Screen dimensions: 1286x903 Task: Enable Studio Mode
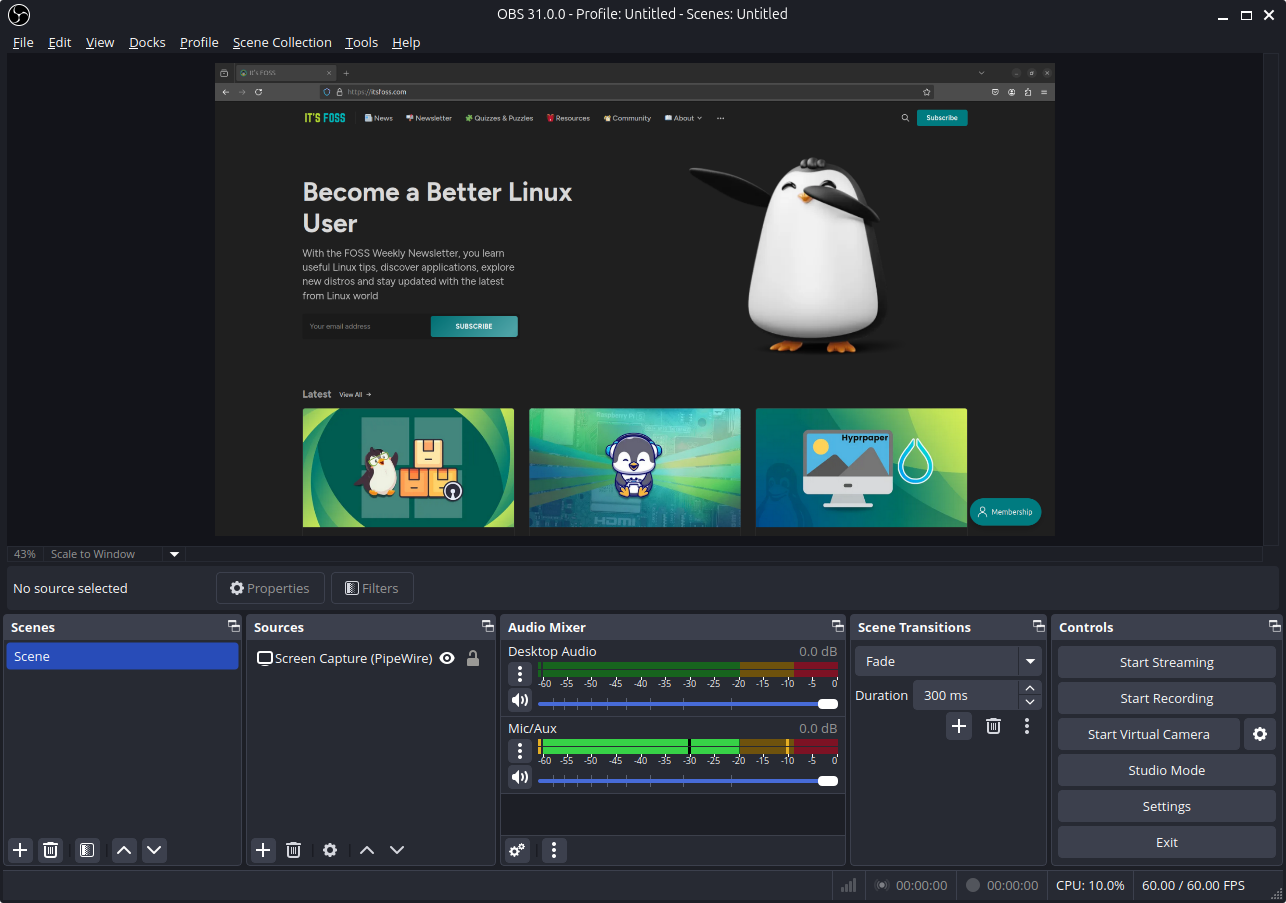pyautogui.click(x=1165, y=770)
